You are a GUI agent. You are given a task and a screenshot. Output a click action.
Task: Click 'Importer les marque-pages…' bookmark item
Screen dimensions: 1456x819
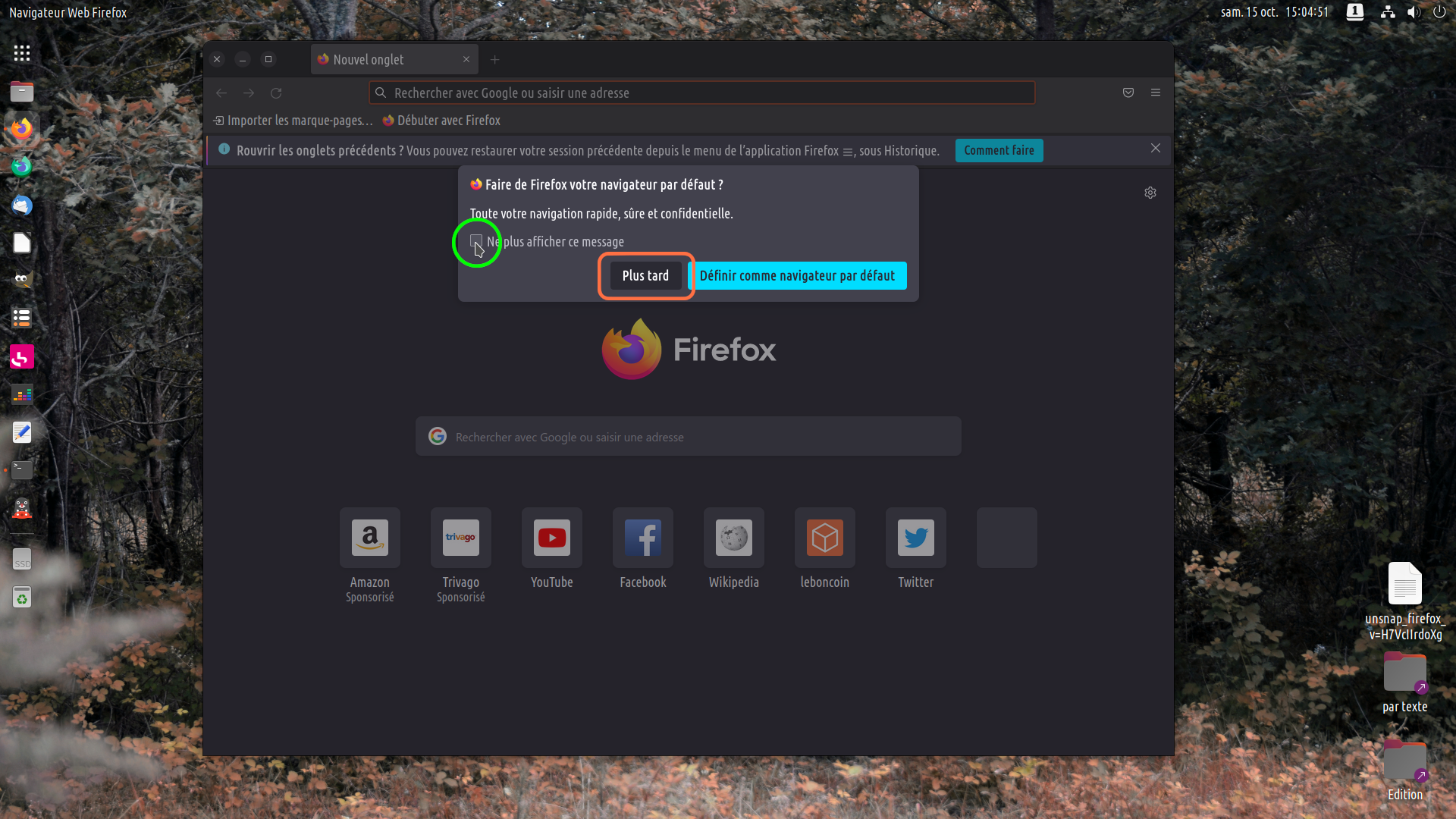[x=293, y=121]
